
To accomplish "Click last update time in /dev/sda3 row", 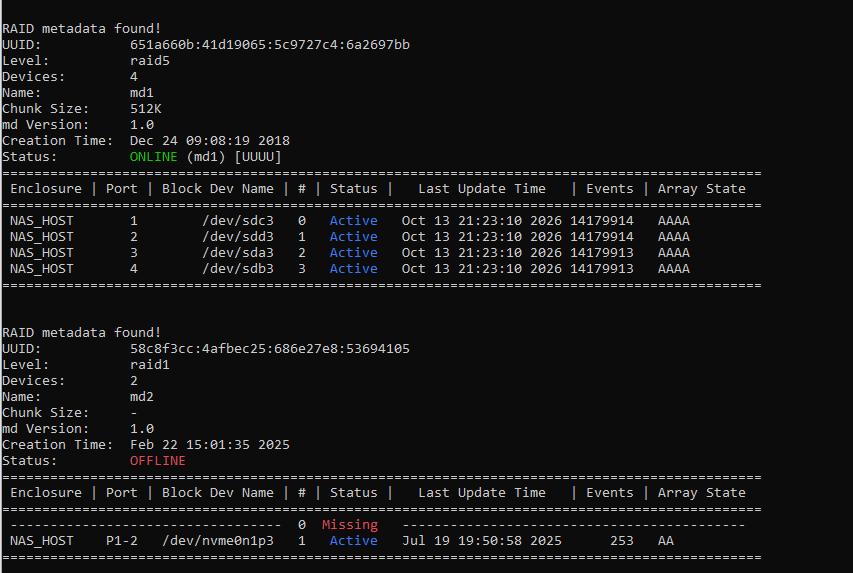I will pyautogui.click(x=481, y=252).
